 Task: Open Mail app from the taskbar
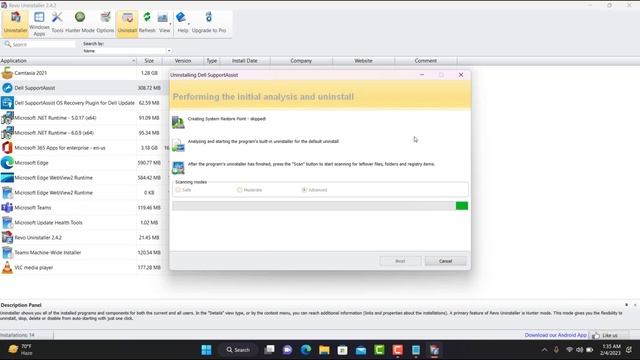pos(361,350)
